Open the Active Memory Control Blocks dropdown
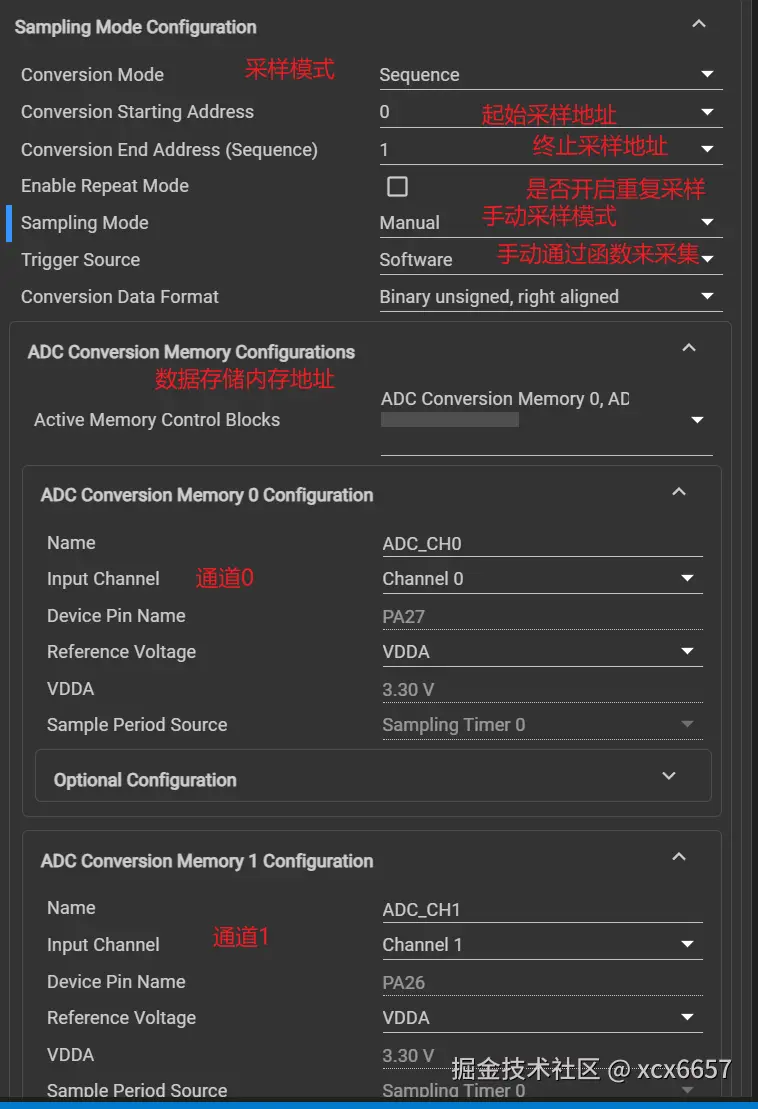Screen dimensions: 758x1109 click(x=697, y=421)
